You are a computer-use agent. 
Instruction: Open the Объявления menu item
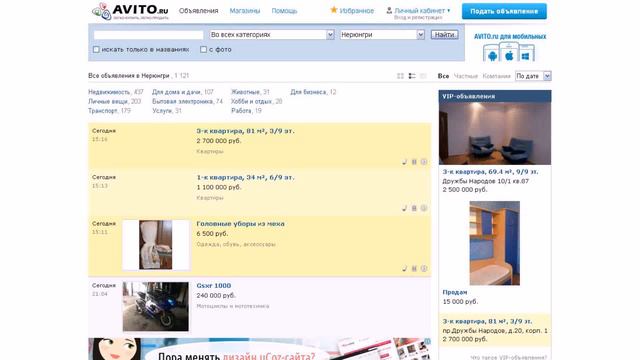point(198,11)
